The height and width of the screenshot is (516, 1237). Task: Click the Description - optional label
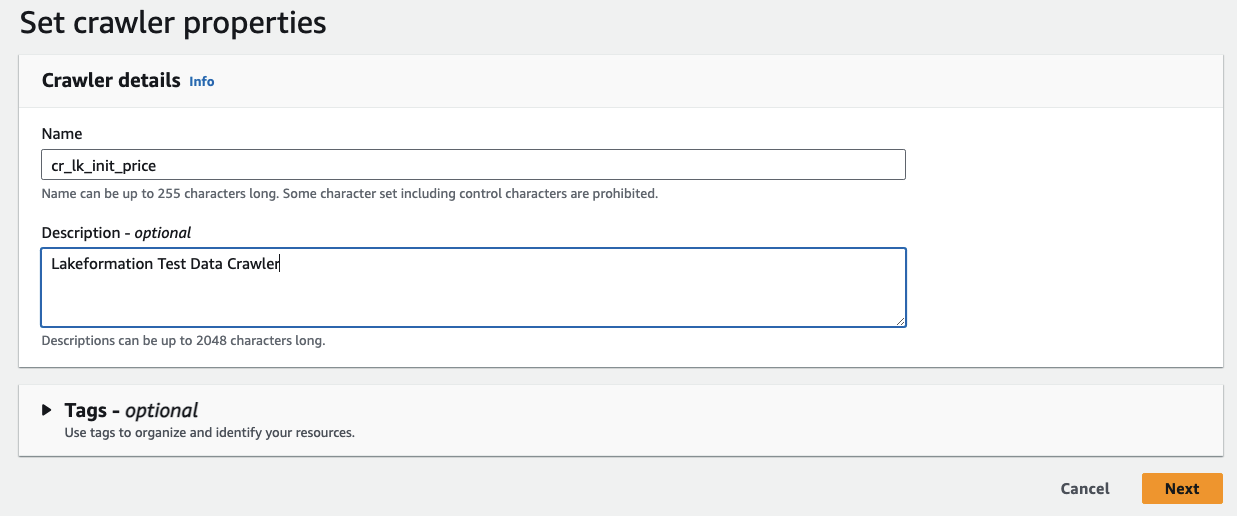[x=116, y=232]
